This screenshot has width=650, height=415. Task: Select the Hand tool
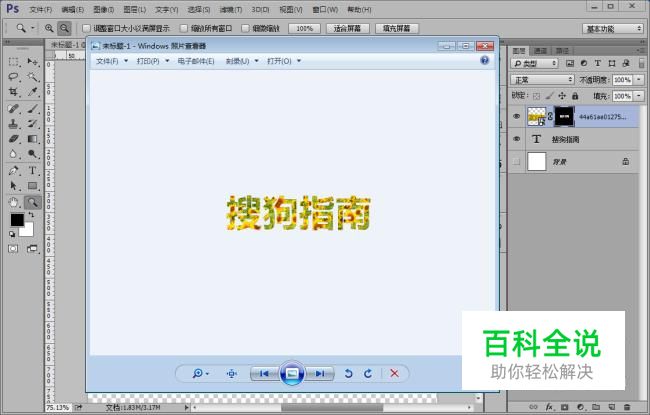[x=13, y=202]
